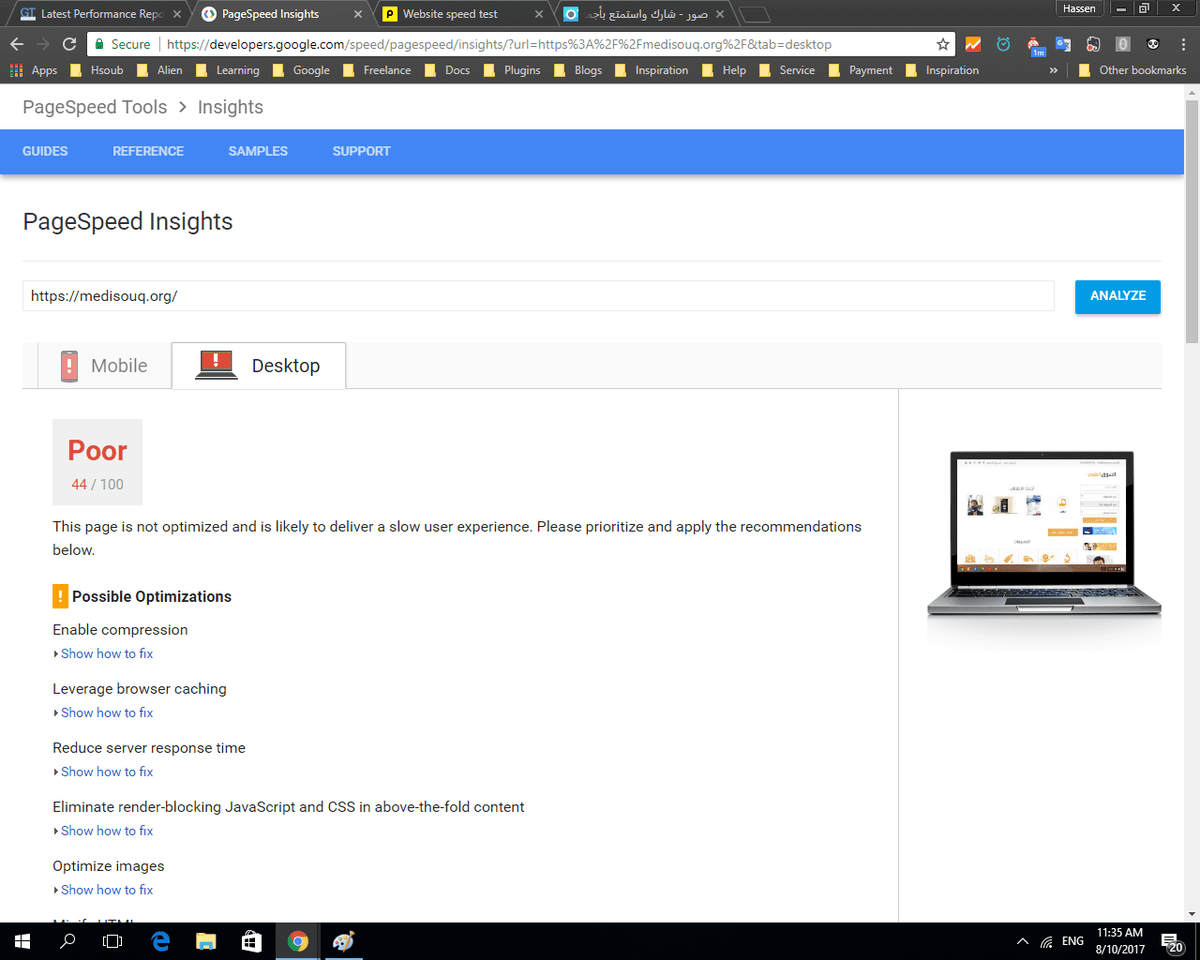Expand fix for Optimize images
Viewport: 1200px width, 960px height.
point(106,890)
